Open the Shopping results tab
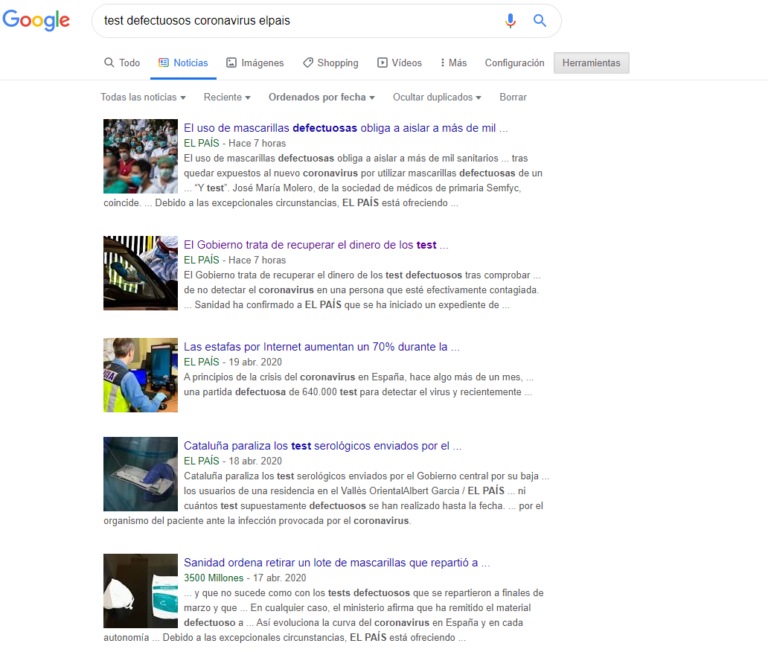768x652 pixels. (x=330, y=63)
